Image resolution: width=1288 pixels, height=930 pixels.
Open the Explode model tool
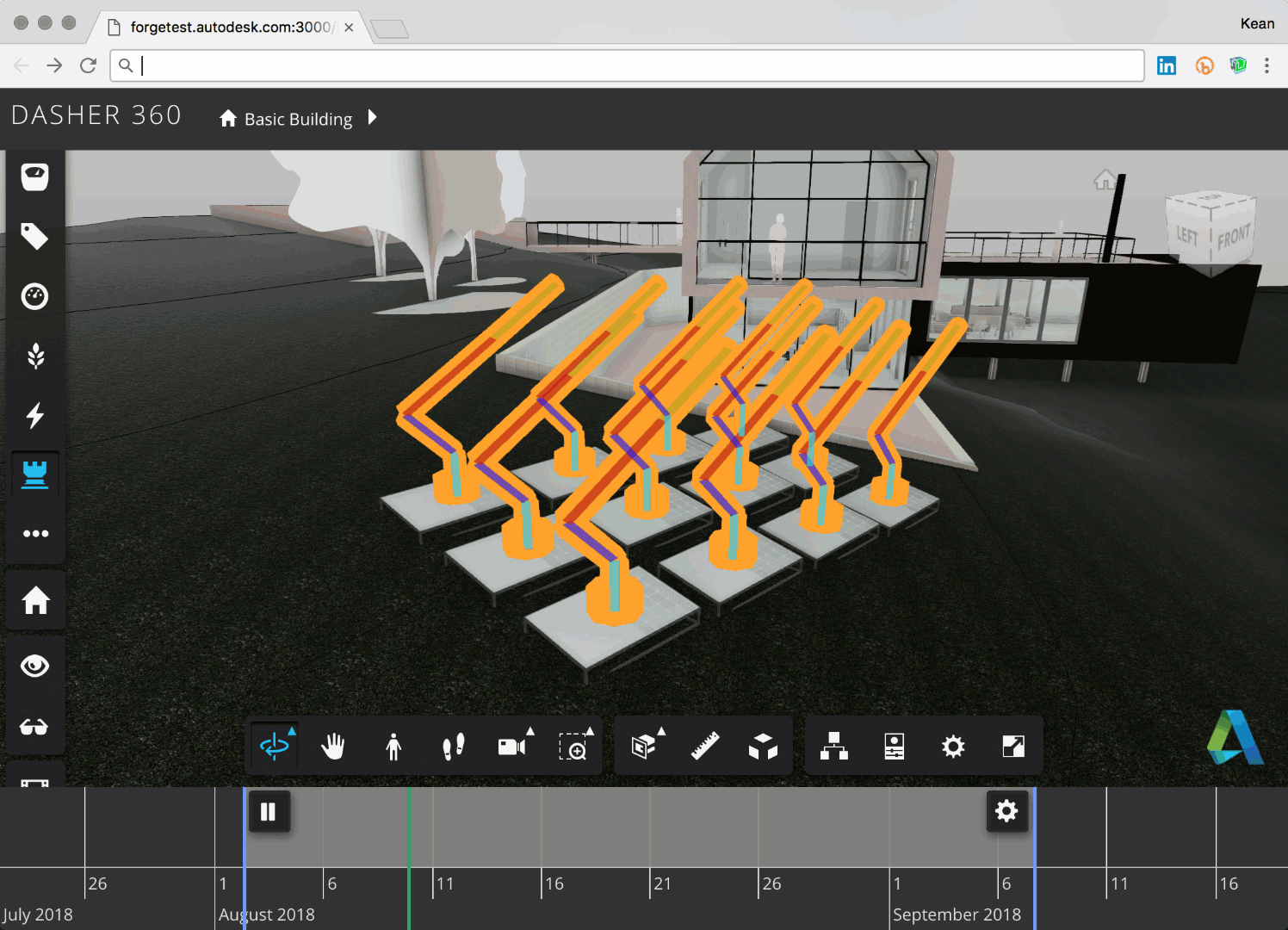763,746
